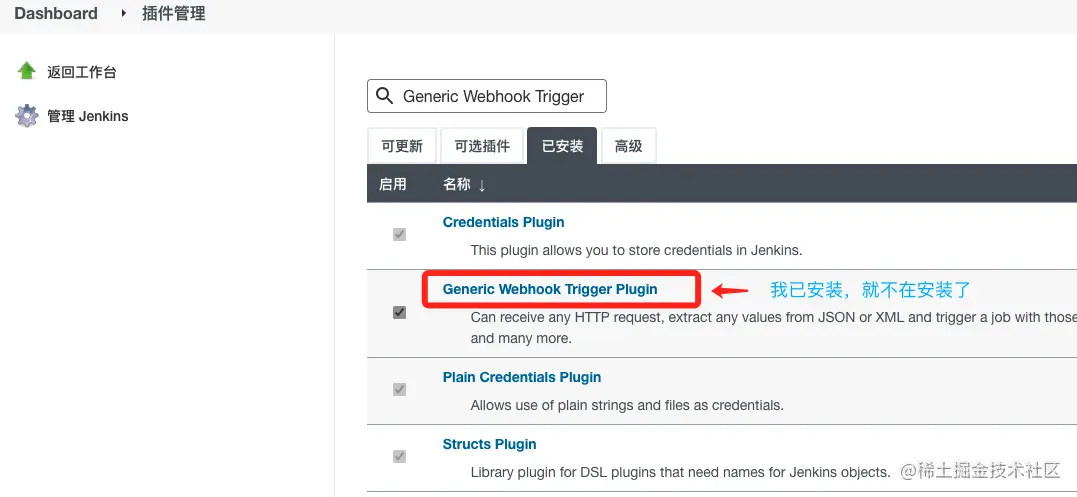Viewport: 1077px width, 497px height.
Task: Open the Structs Plugin link
Action: click(x=490, y=444)
